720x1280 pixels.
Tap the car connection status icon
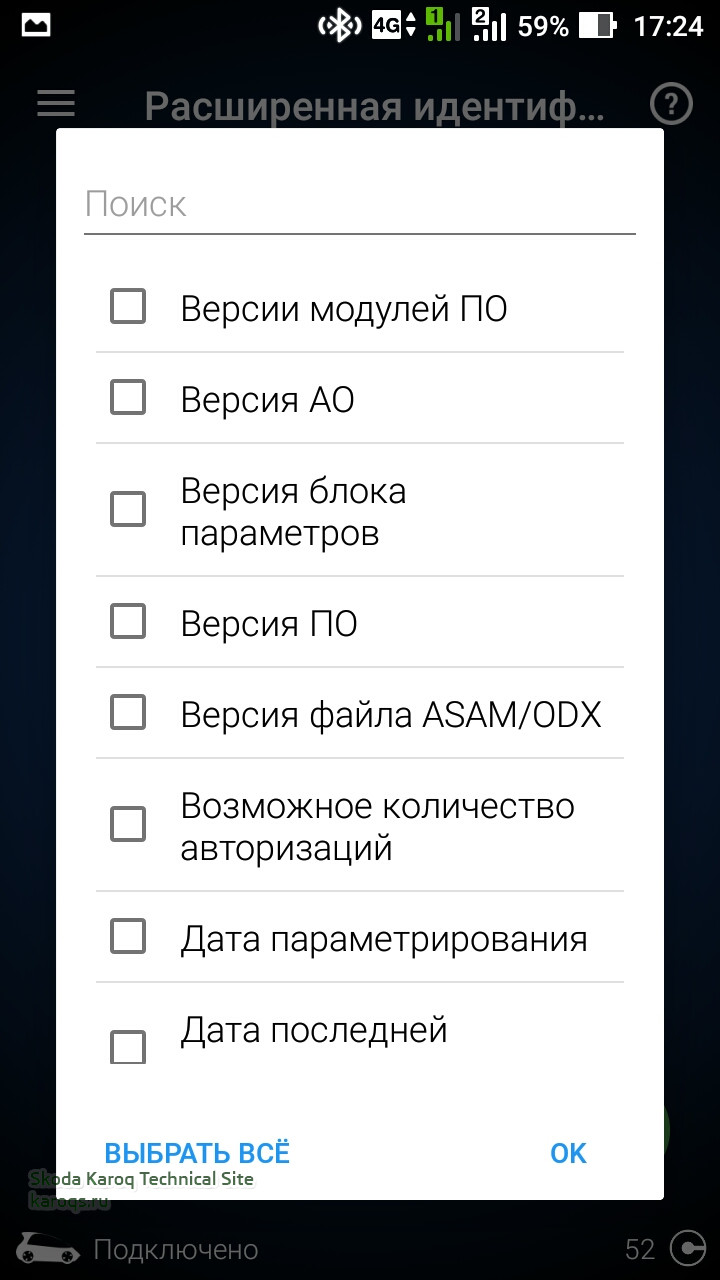48,1249
